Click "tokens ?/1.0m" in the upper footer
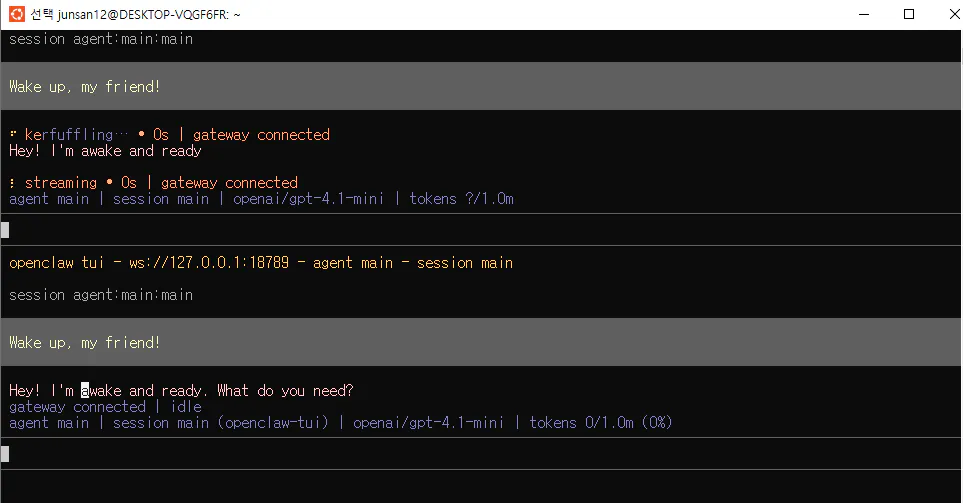This screenshot has height=503, width=963. pyautogui.click(x=461, y=199)
